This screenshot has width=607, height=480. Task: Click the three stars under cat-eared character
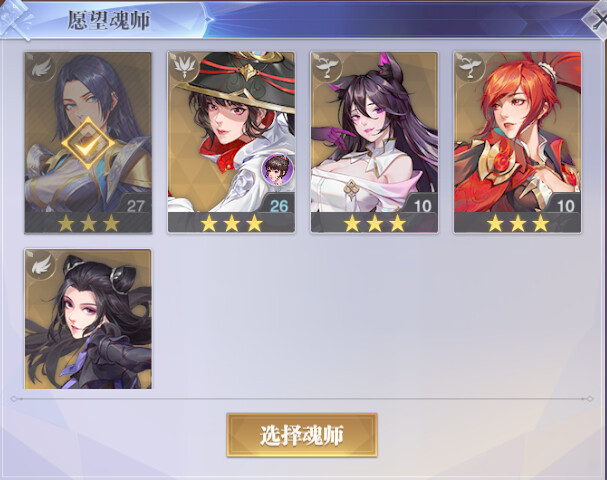coord(374,223)
